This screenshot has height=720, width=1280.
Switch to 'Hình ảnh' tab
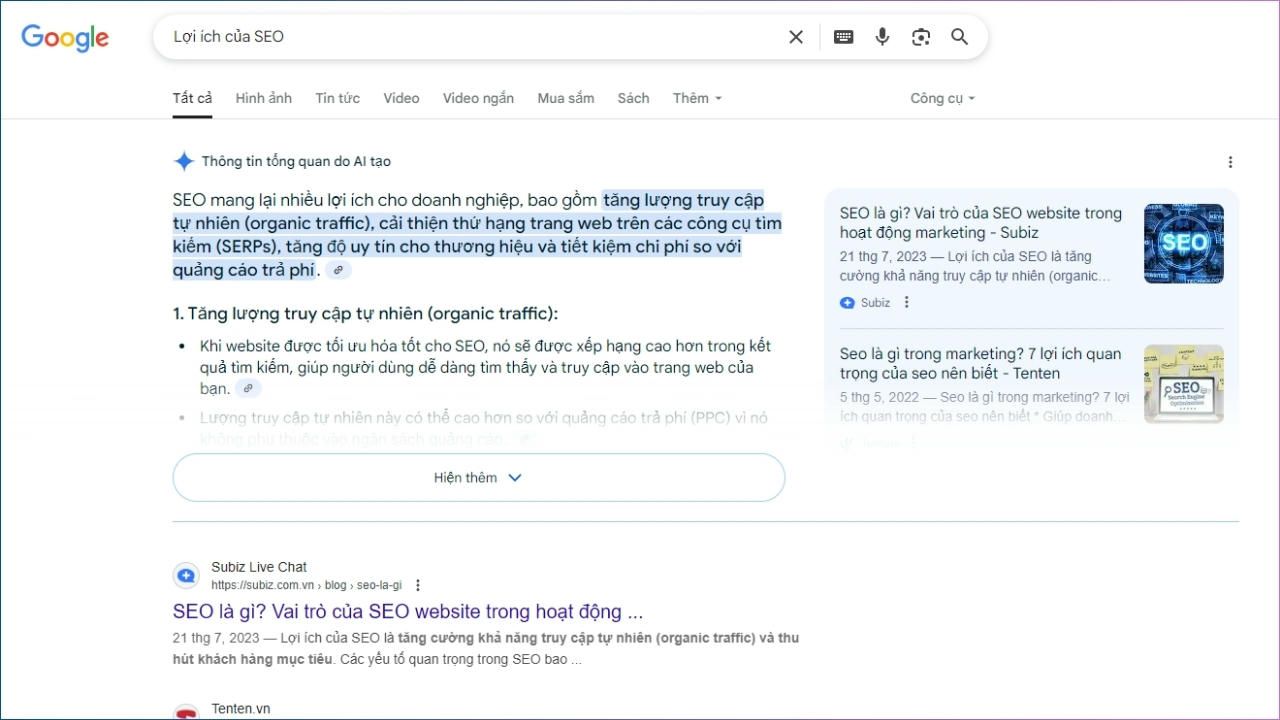[x=264, y=98]
